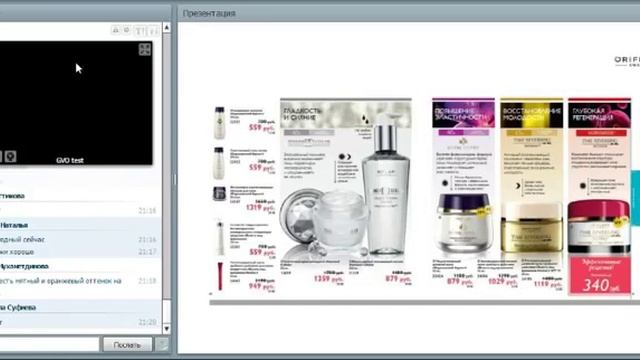Image resolution: width=640 pixels, height=360 pixels.
Task: Click the message about мятный и оранжевый оттенок
Action: [61, 281]
